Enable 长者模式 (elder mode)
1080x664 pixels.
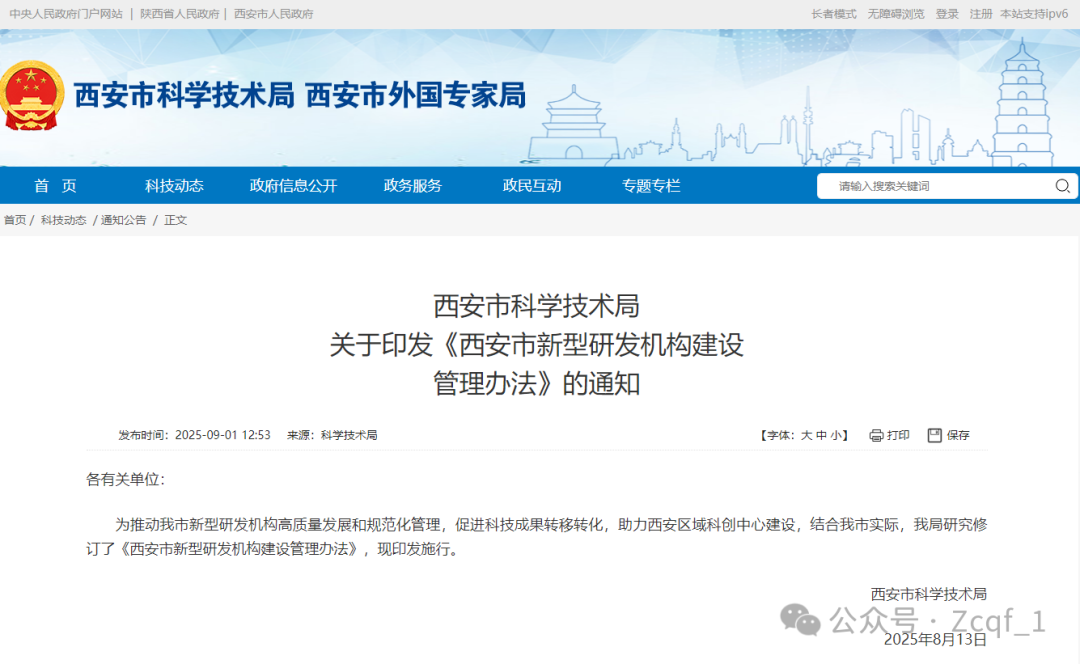pos(835,14)
